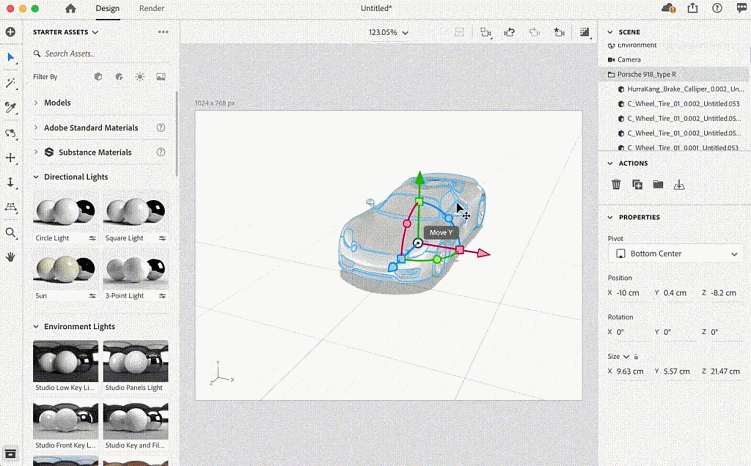
Task: Open Adobe Standard Materials help icon
Action: coord(161,128)
